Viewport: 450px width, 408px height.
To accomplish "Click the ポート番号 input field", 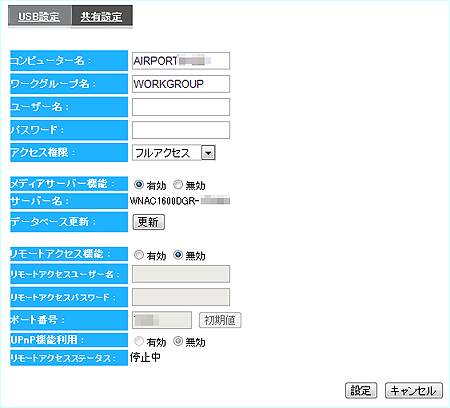I will coord(162,320).
